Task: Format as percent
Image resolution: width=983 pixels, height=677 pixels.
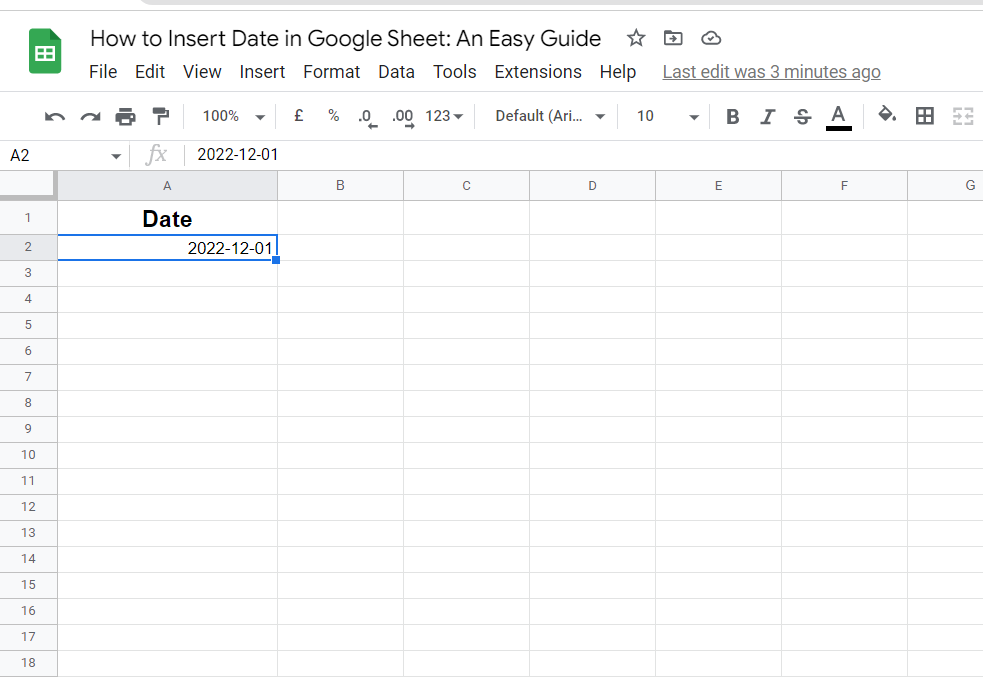Action: [334, 116]
